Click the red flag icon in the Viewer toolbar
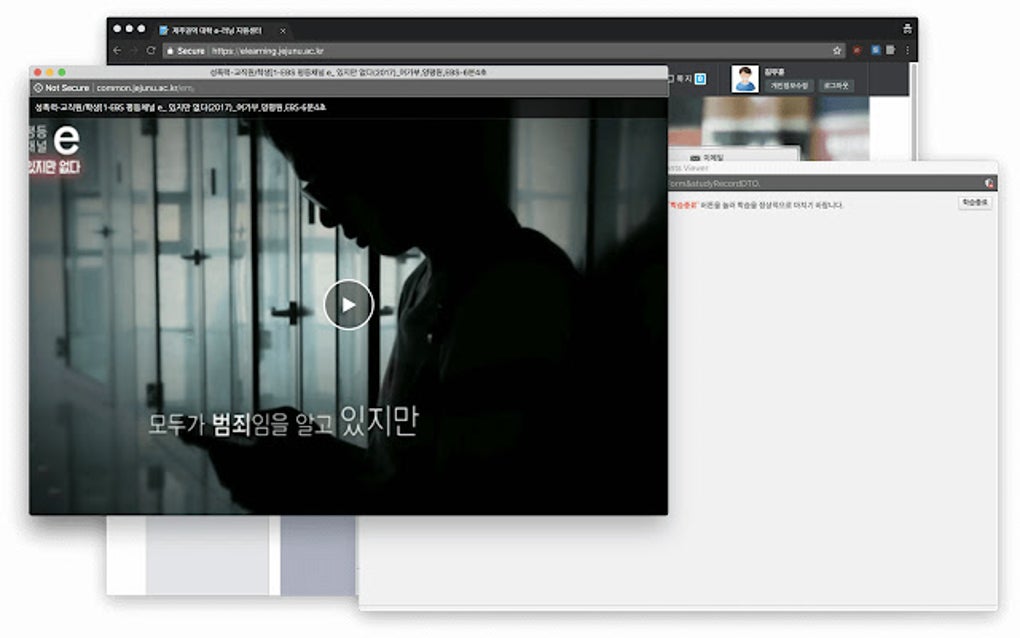Image resolution: width=1020 pixels, height=638 pixels. point(986,183)
